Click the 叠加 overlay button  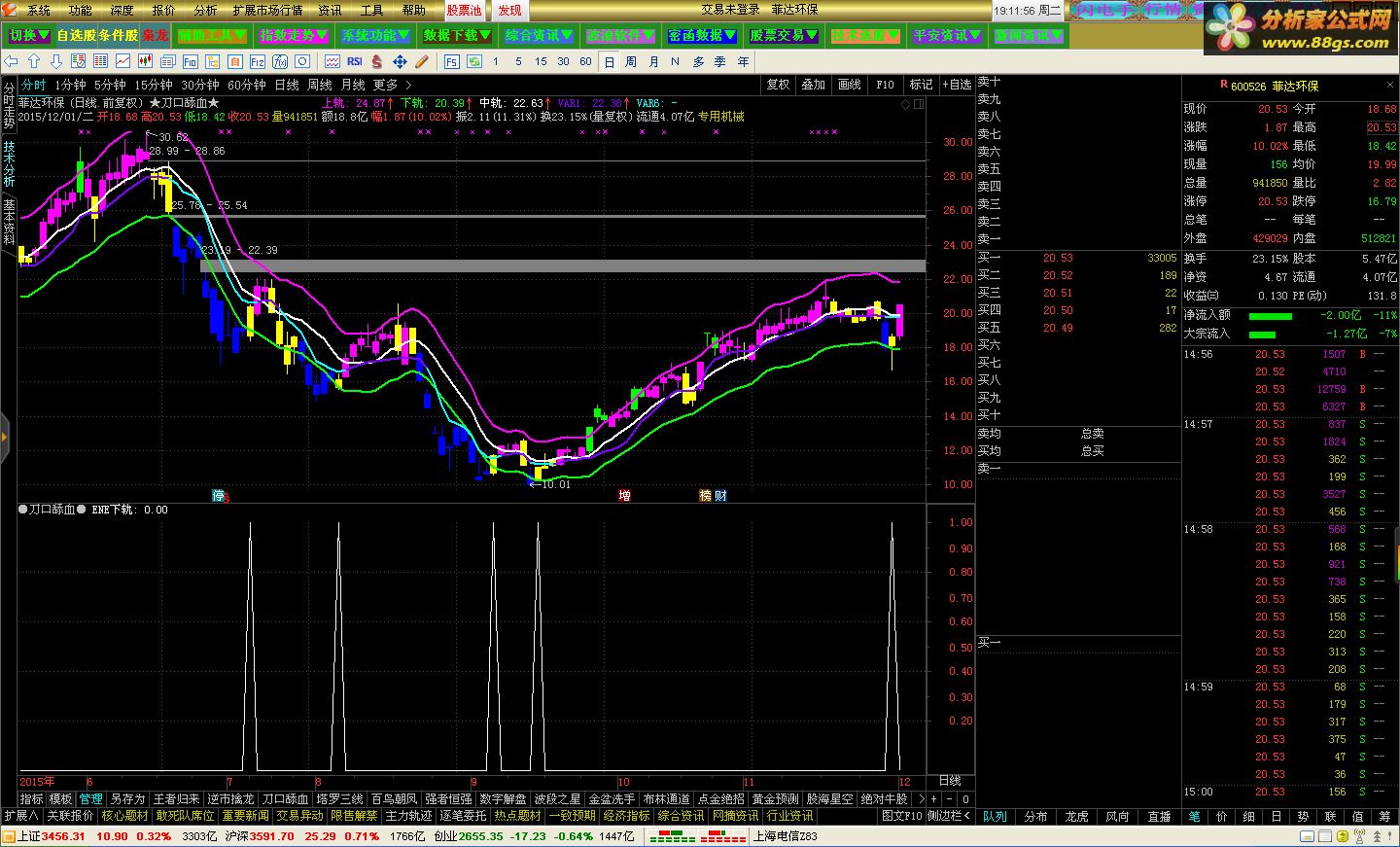(x=814, y=85)
